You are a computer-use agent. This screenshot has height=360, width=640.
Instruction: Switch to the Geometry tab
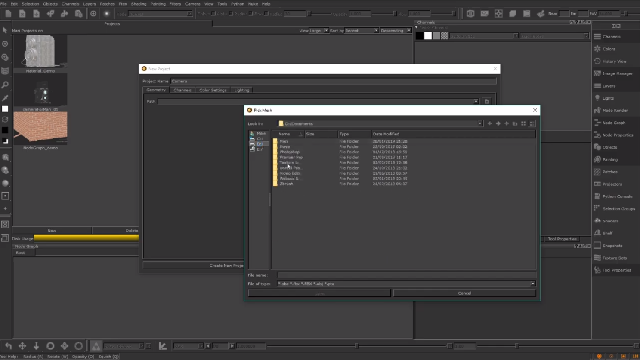point(156,90)
